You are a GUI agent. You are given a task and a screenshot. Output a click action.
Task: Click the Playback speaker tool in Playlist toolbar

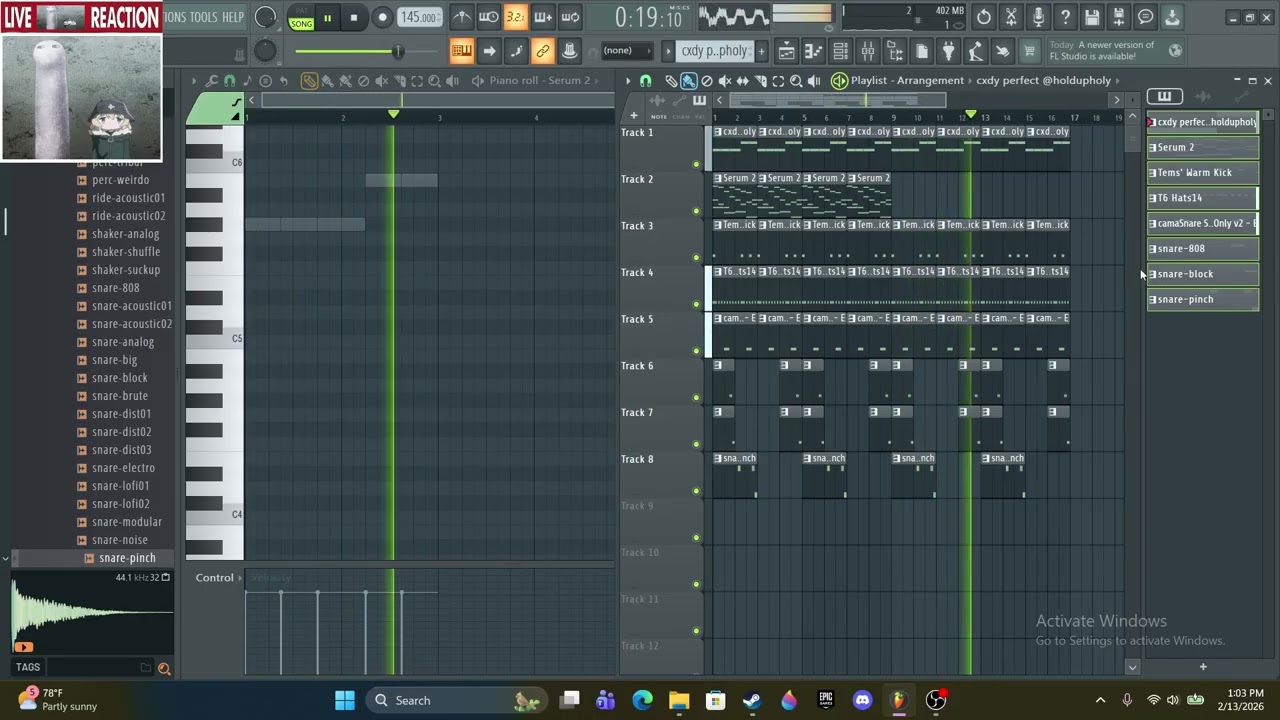815,81
